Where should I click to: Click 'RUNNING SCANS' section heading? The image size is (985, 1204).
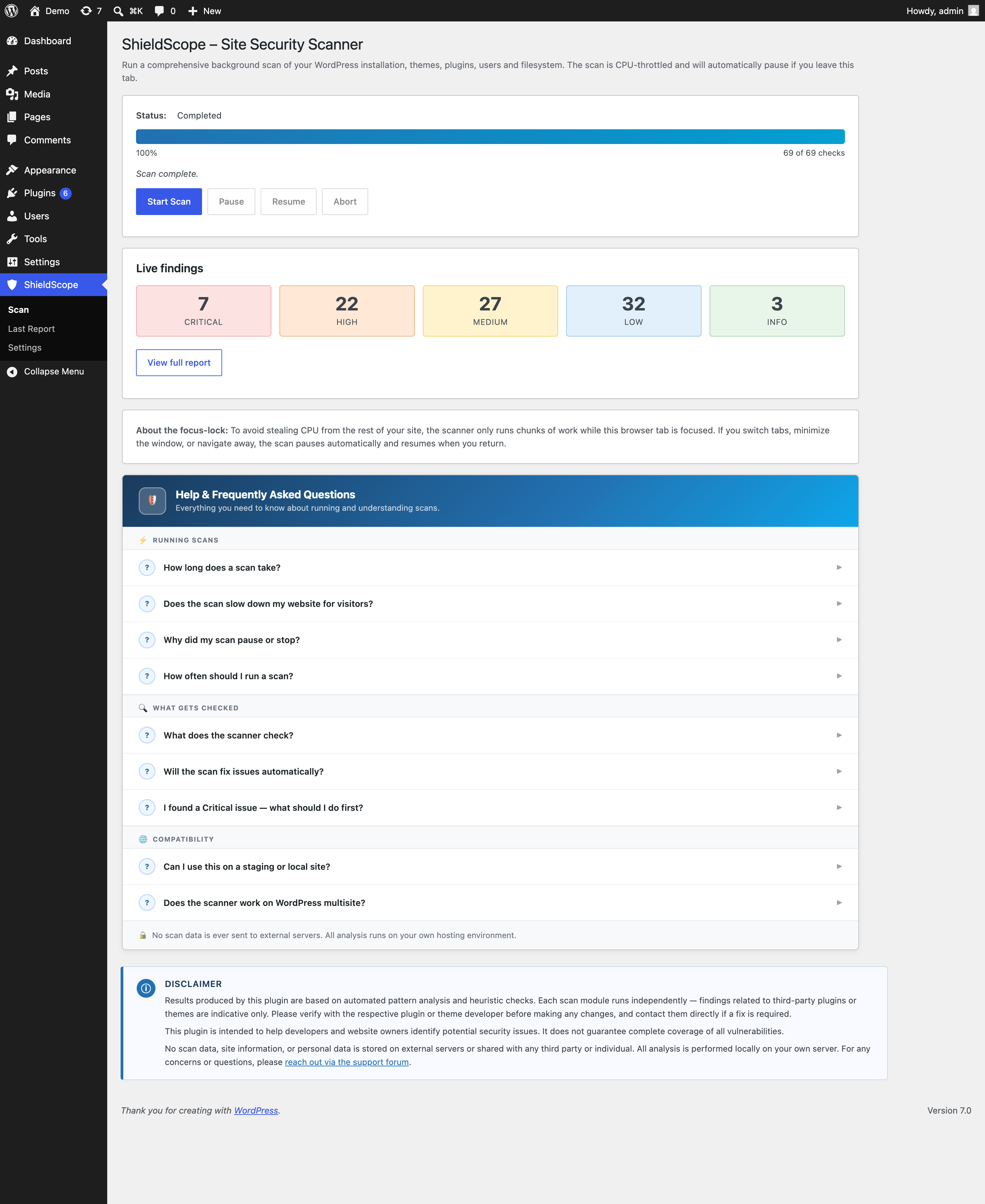pos(186,541)
